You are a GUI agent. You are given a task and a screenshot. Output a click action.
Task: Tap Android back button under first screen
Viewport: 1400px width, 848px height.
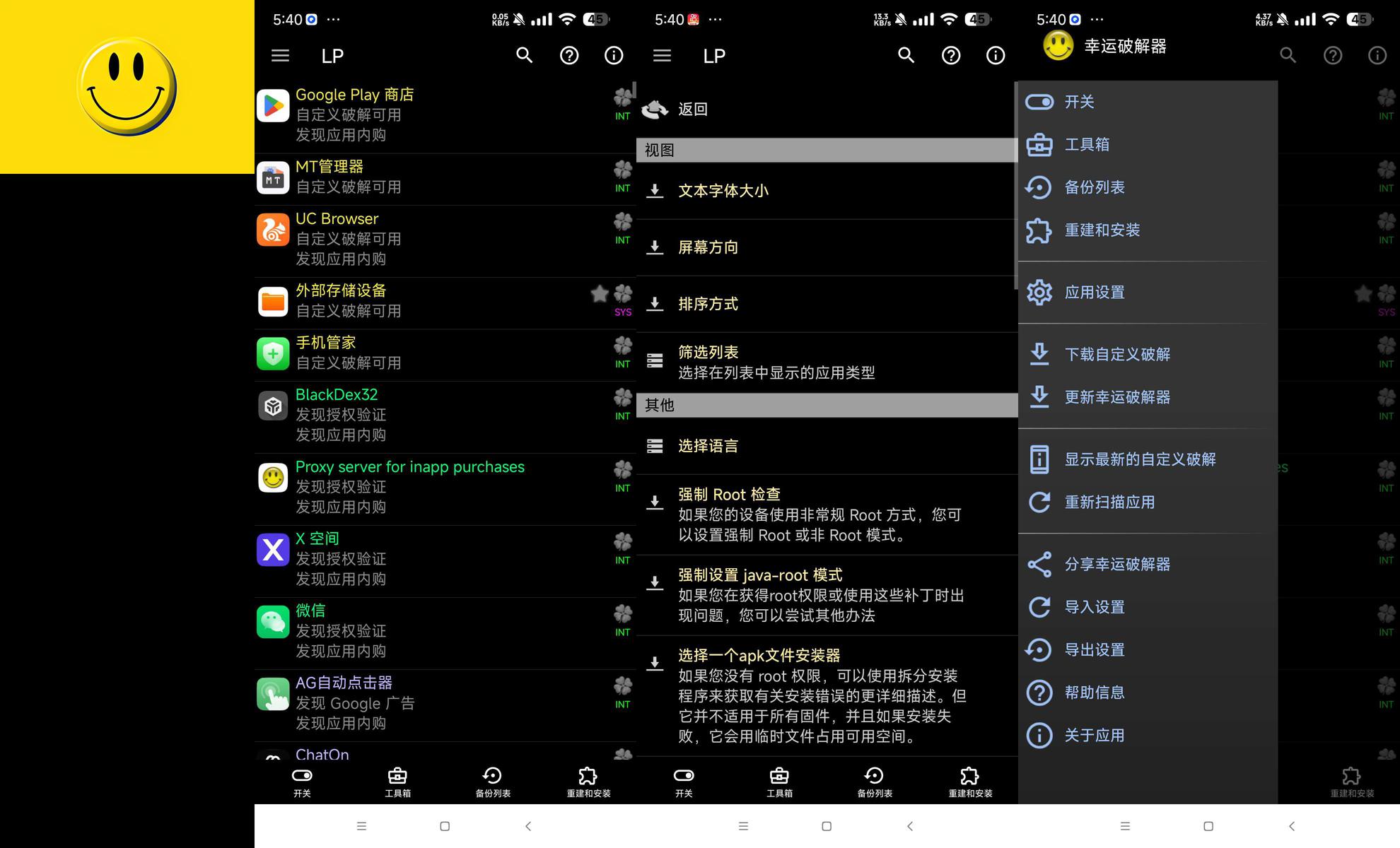pos(528,826)
